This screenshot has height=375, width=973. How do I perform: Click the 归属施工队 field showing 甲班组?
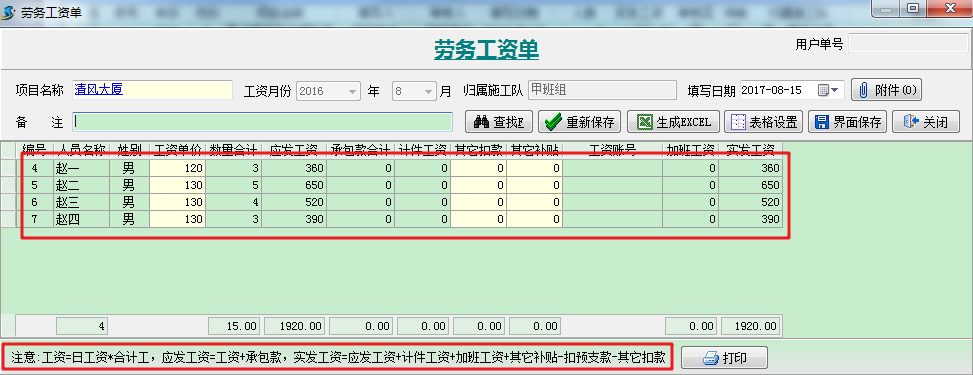click(602, 90)
